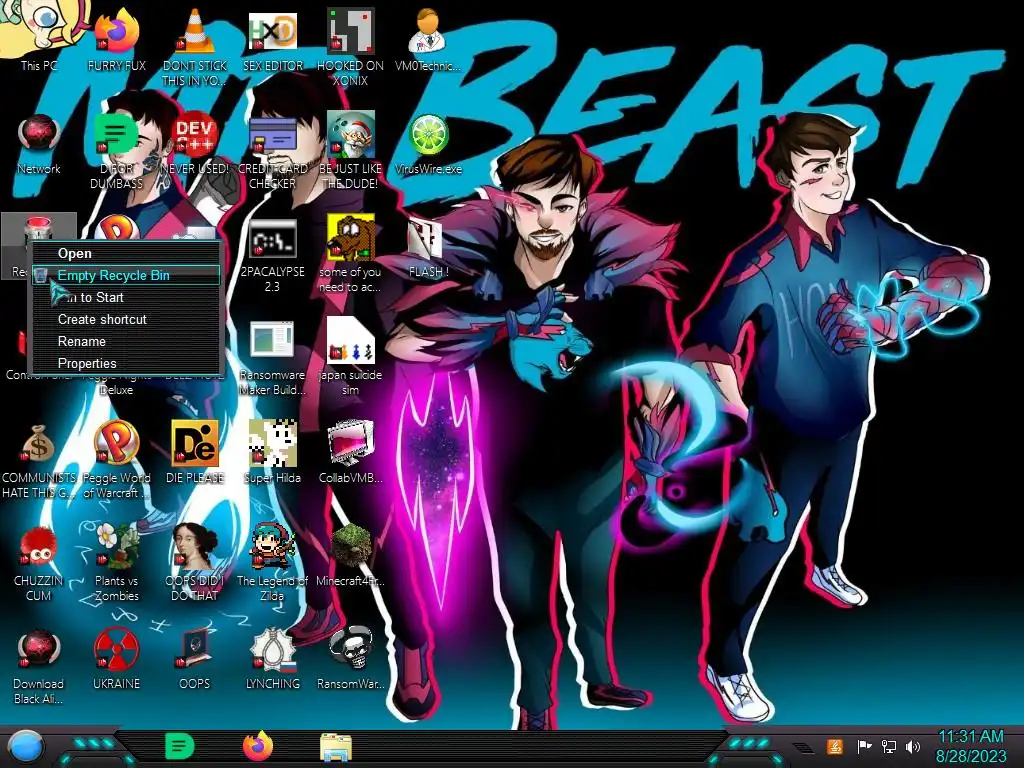The height and width of the screenshot is (768, 1024).
Task: Select the Peggle World of Warcraft icon
Action: (117, 460)
